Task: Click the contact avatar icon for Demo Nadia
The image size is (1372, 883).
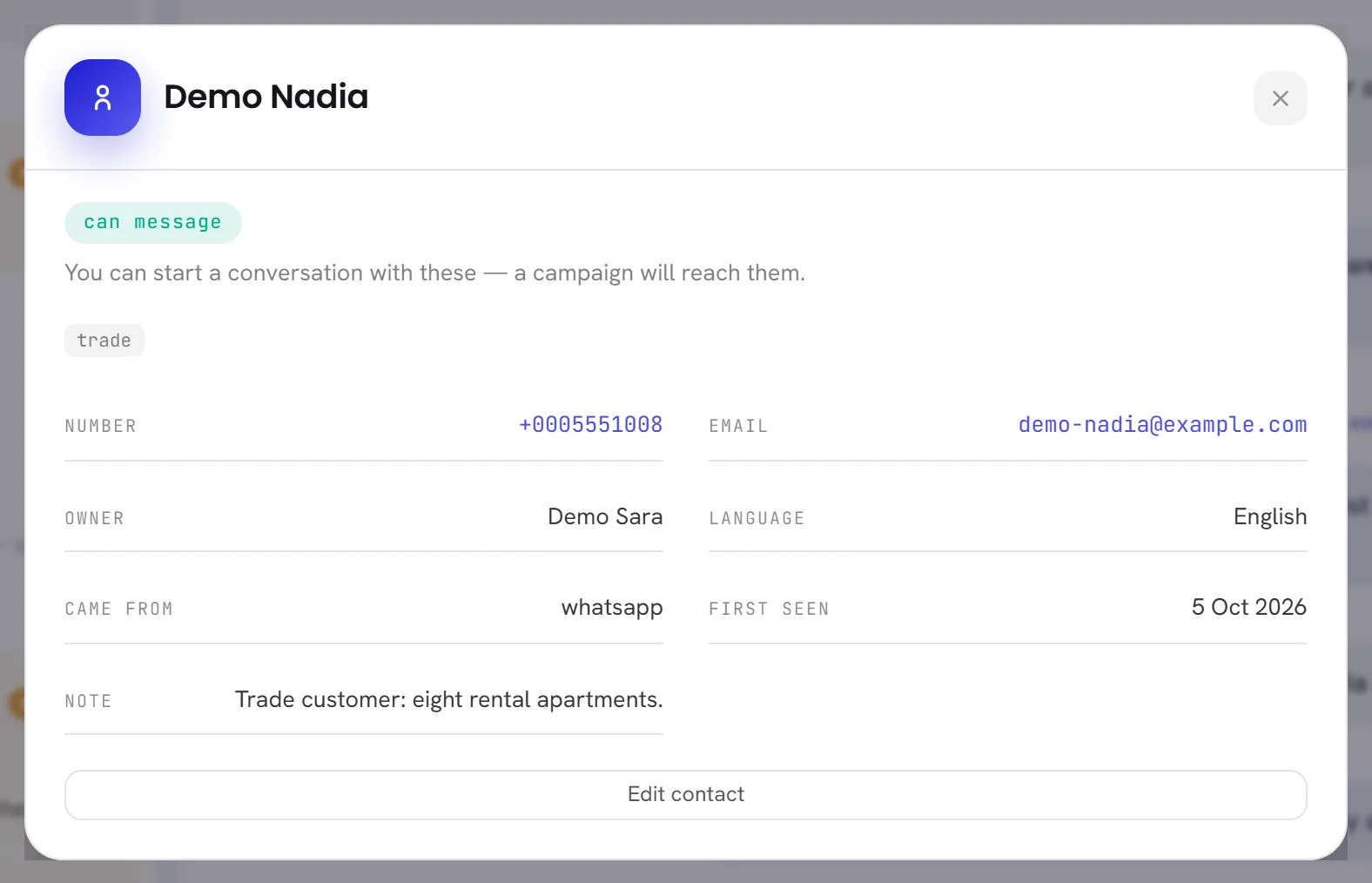Action: (x=103, y=98)
